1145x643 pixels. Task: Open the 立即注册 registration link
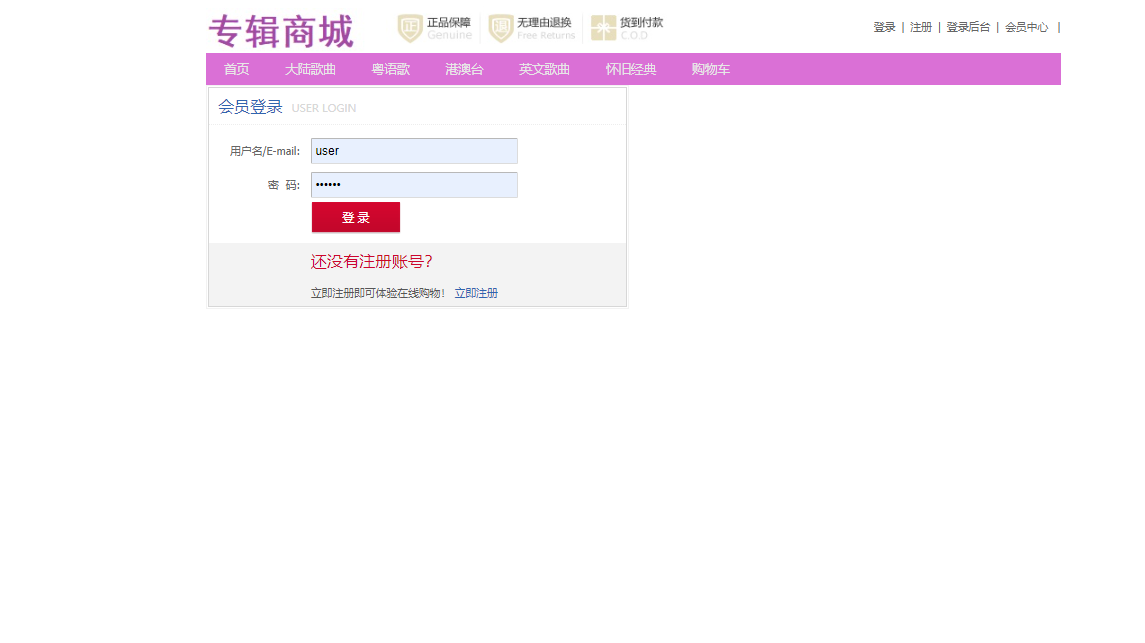click(x=475, y=293)
